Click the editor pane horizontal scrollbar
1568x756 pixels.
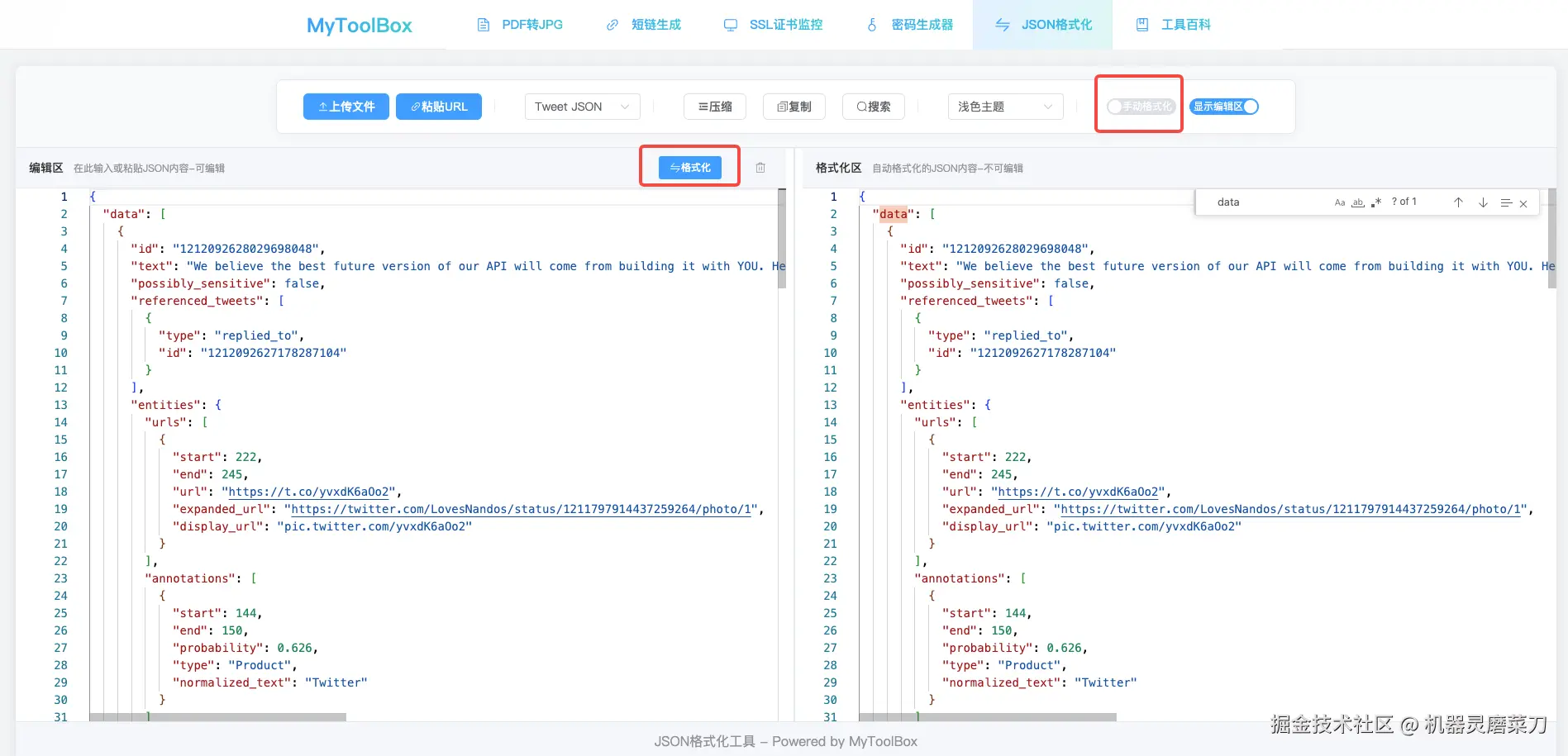click(218, 717)
